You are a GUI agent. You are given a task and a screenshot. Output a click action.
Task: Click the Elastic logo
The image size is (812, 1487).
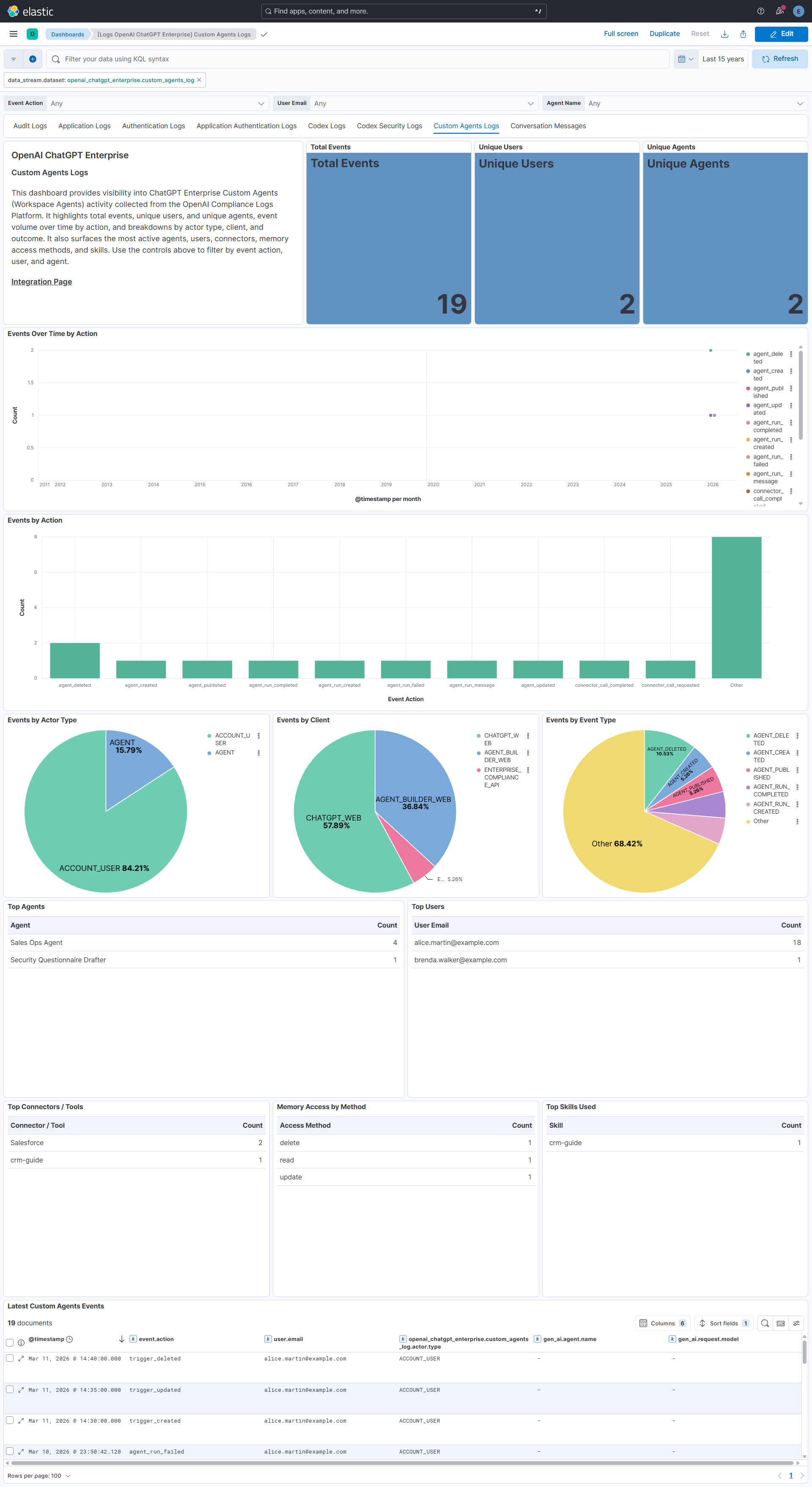[30, 11]
